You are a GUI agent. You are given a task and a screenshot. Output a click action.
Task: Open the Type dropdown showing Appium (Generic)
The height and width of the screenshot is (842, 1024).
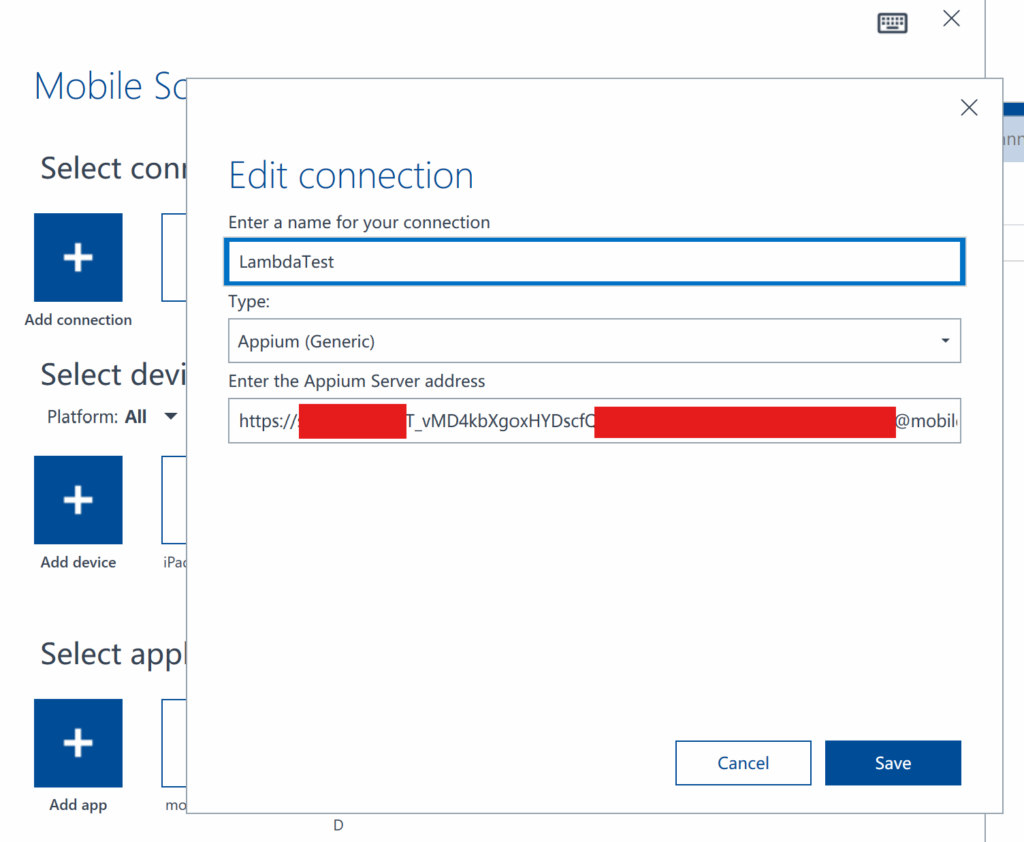(594, 341)
